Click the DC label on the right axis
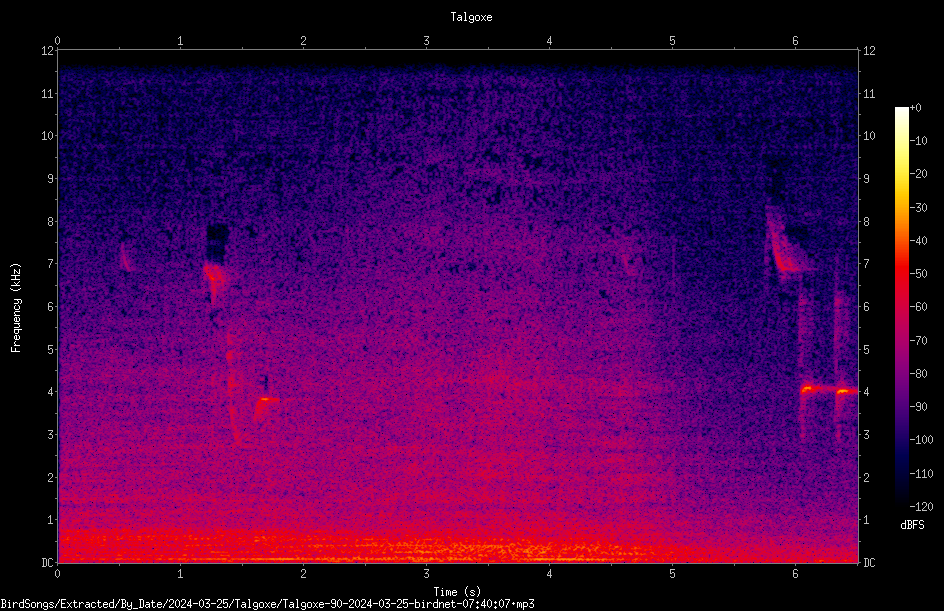This screenshot has height=611, width=944. tap(869, 563)
